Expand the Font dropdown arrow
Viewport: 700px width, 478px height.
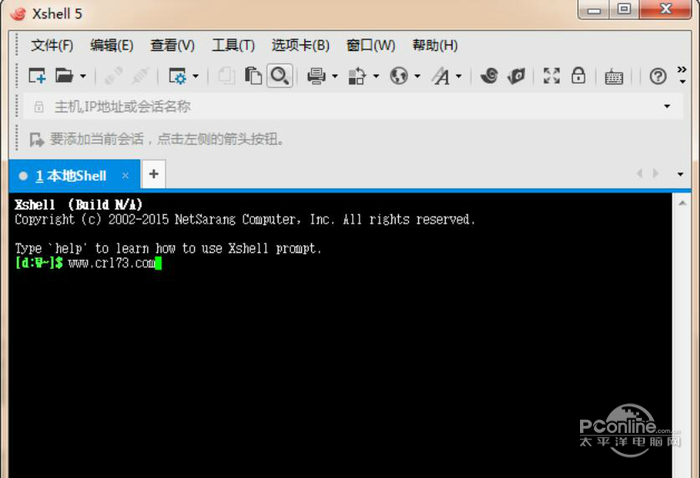click(x=459, y=76)
